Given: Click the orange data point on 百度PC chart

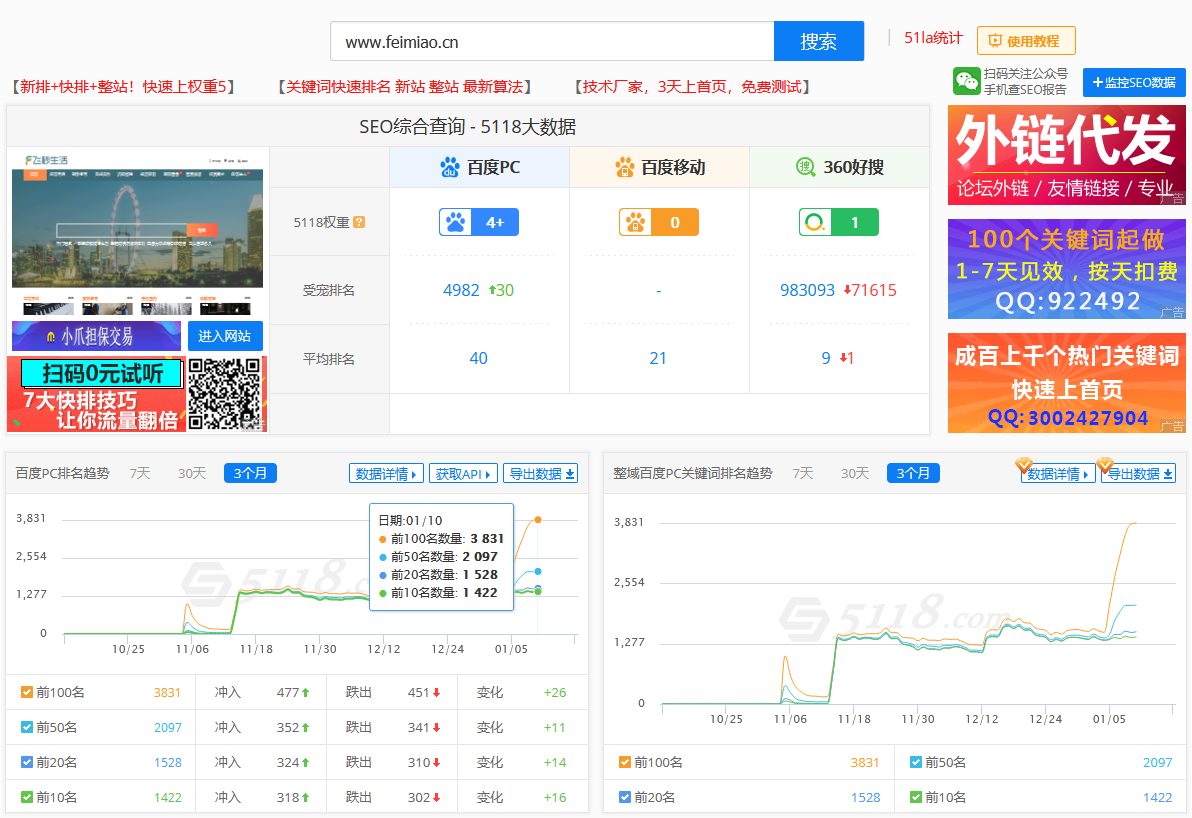Looking at the screenshot, I should pyautogui.click(x=538, y=520).
